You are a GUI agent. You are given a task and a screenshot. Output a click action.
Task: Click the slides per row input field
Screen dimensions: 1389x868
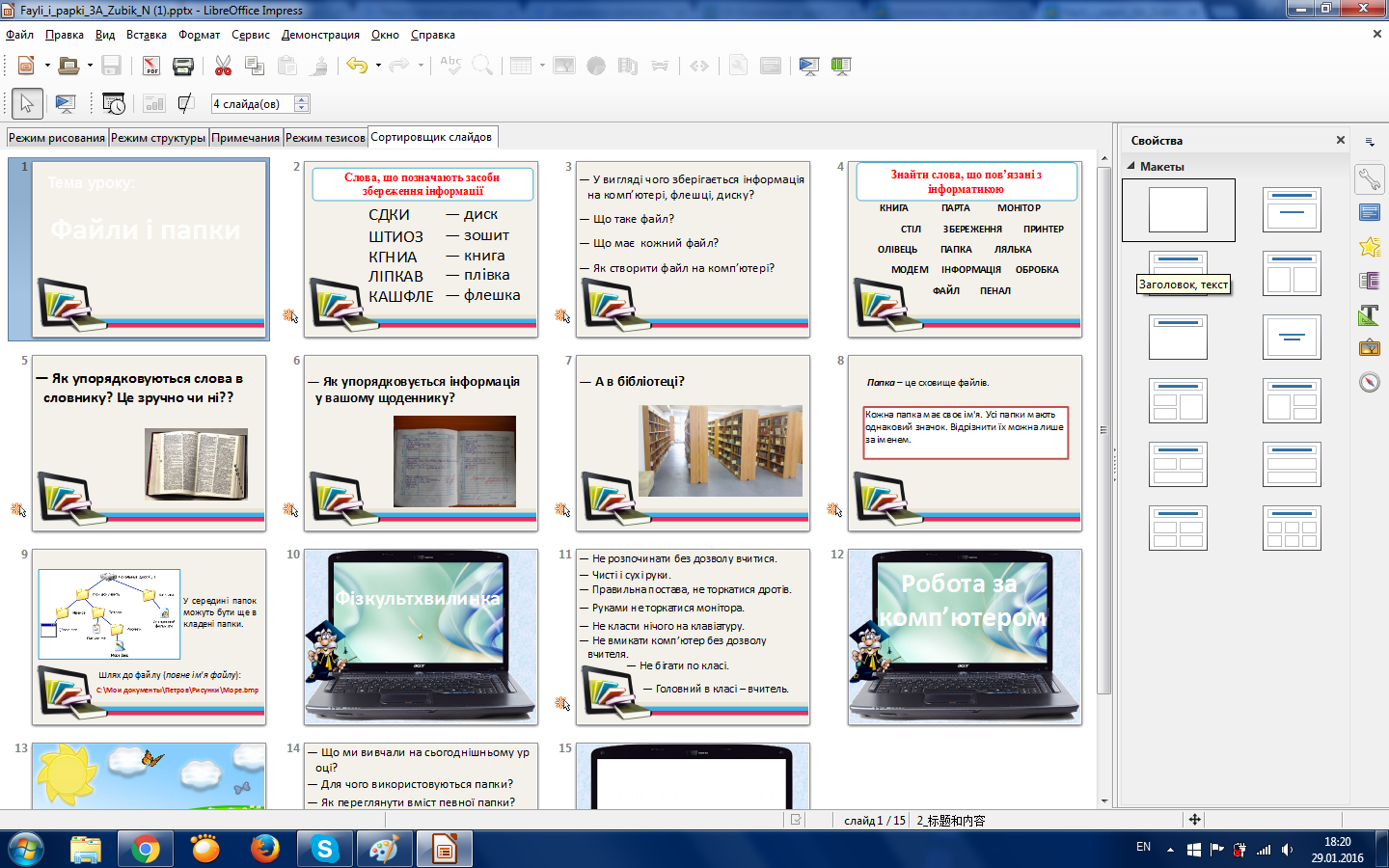[253, 103]
